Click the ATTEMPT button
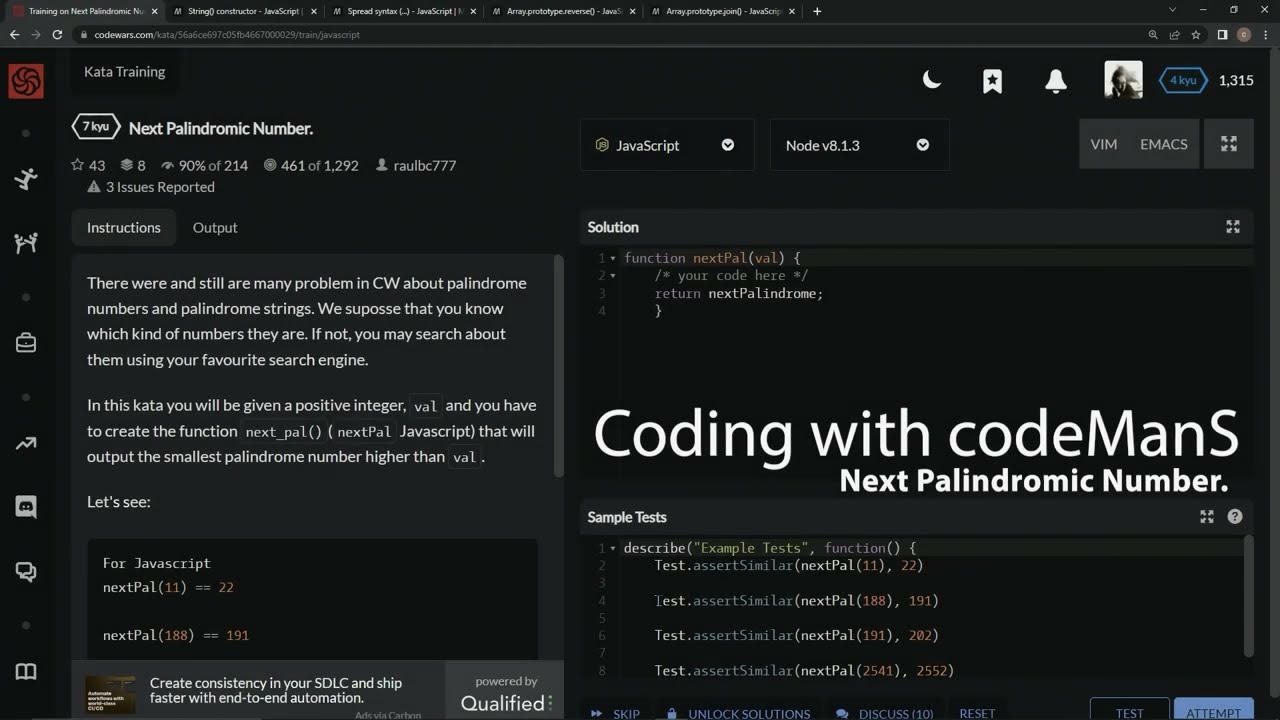This screenshot has width=1280, height=720. [x=1213, y=710]
